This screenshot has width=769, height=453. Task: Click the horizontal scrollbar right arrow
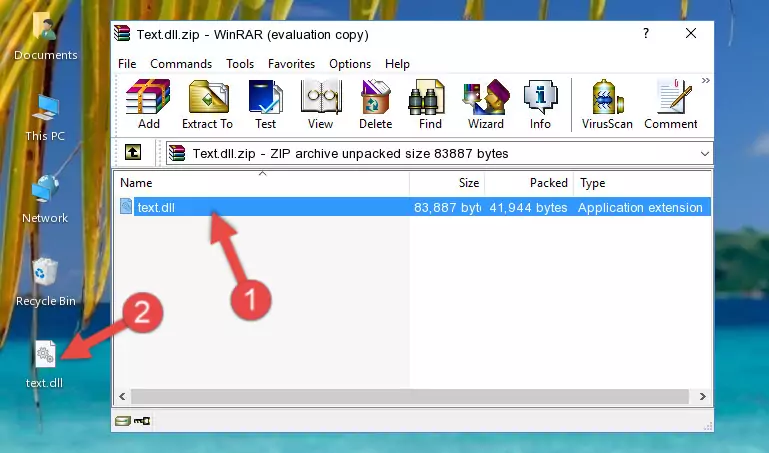point(702,396)
